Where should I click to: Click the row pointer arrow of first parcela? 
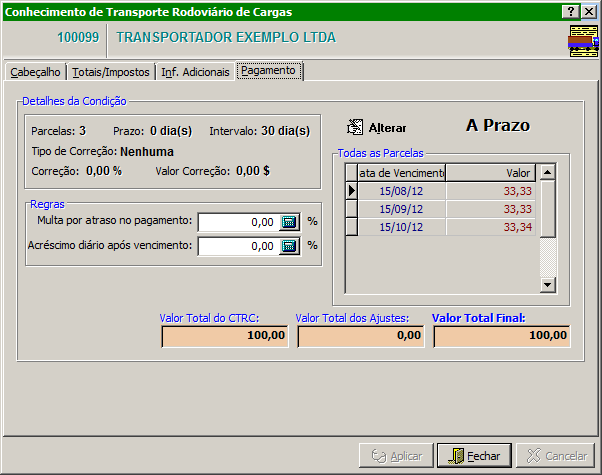351,190
